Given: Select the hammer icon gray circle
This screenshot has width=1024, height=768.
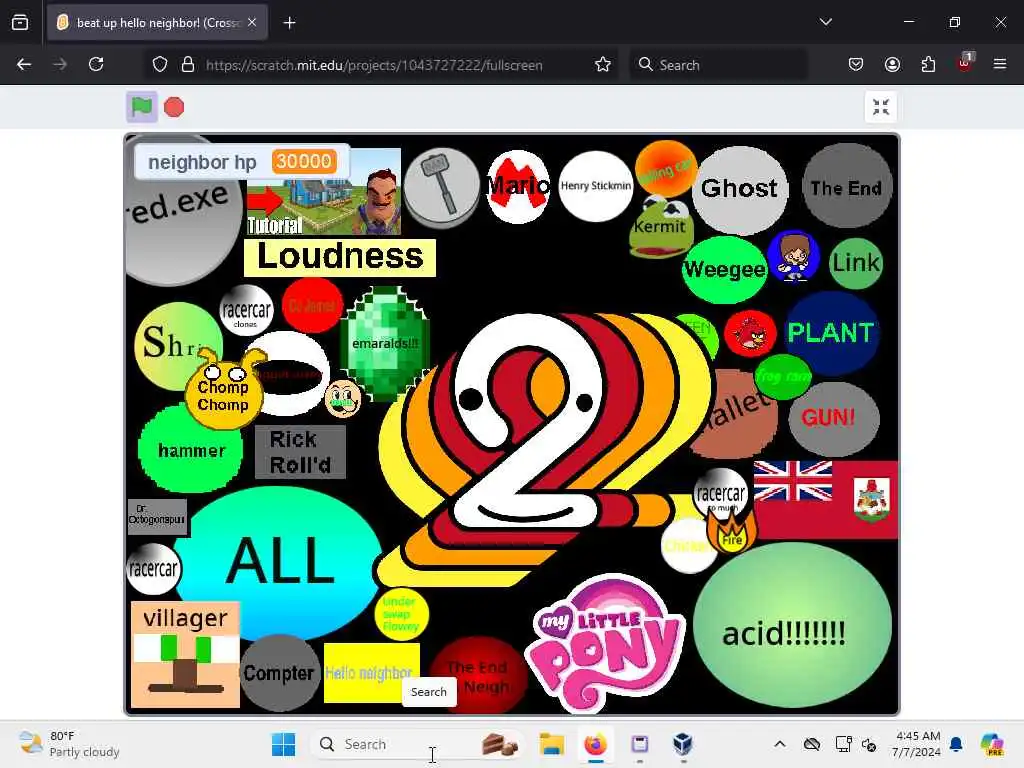Looking at the screenshot, I should [x=442, y=187].
